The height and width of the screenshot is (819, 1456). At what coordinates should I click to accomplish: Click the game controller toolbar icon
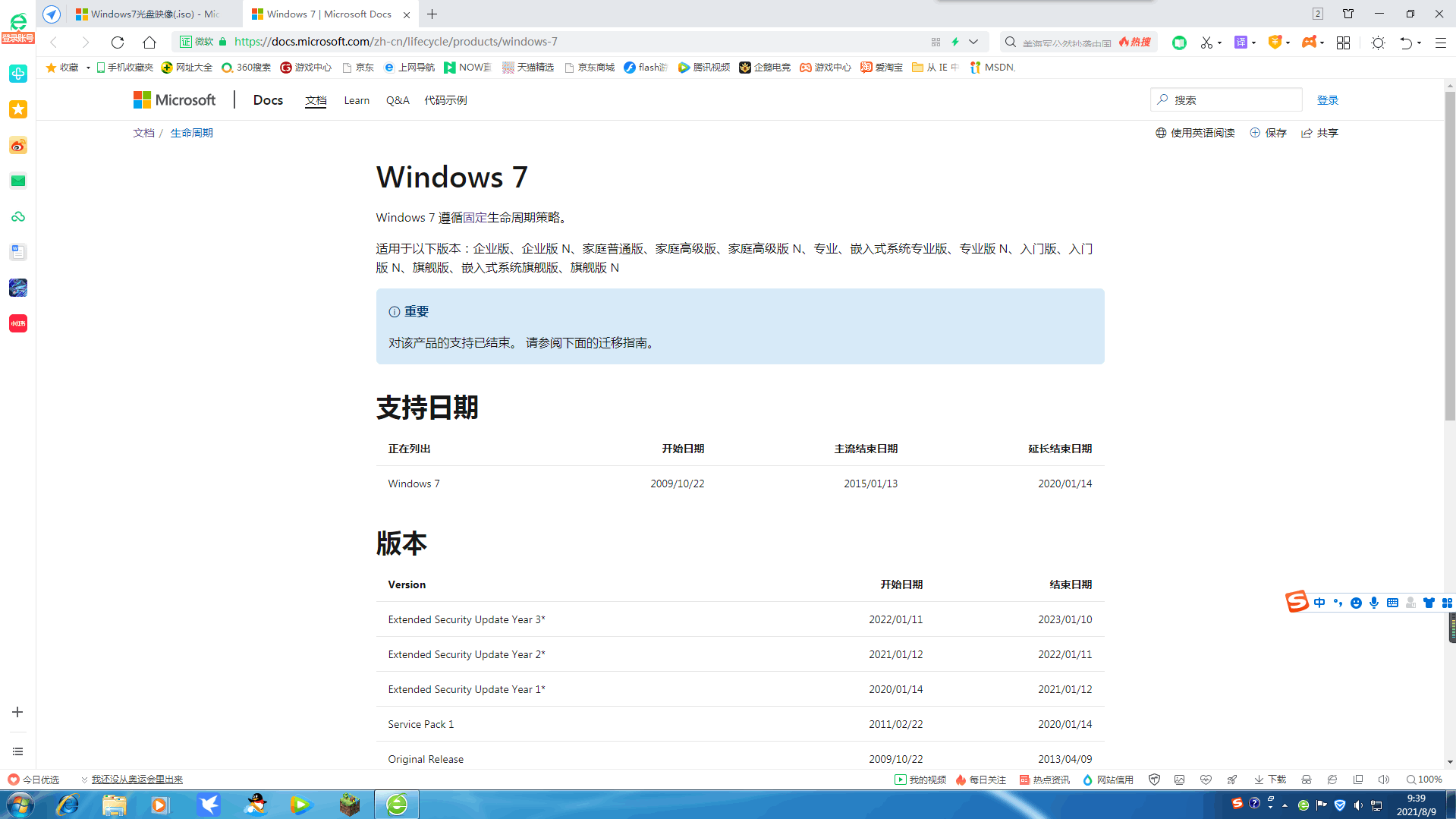pos(1309,43)
